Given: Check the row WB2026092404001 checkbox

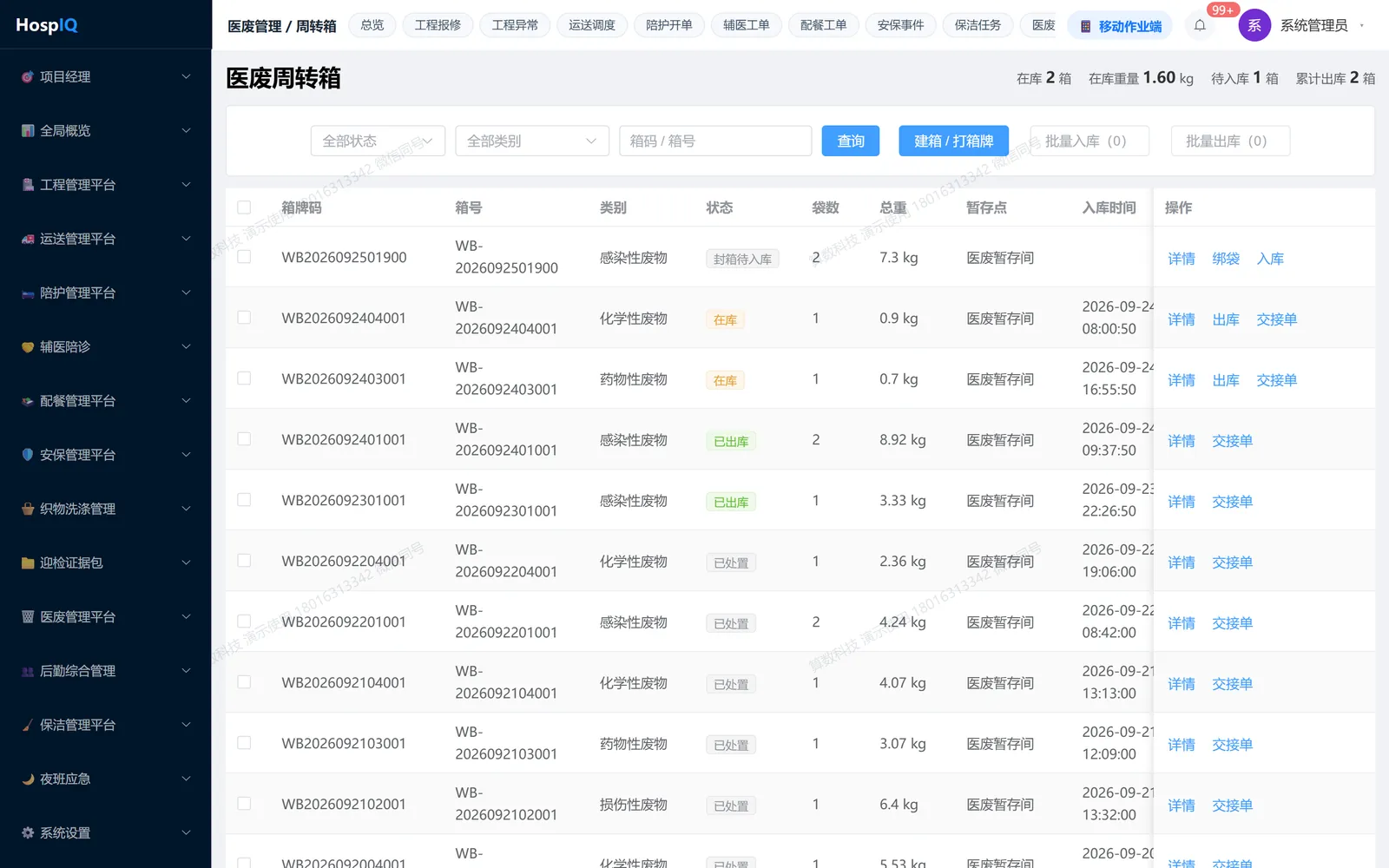Looking at the screenshot, I should (x=244, y=318).
